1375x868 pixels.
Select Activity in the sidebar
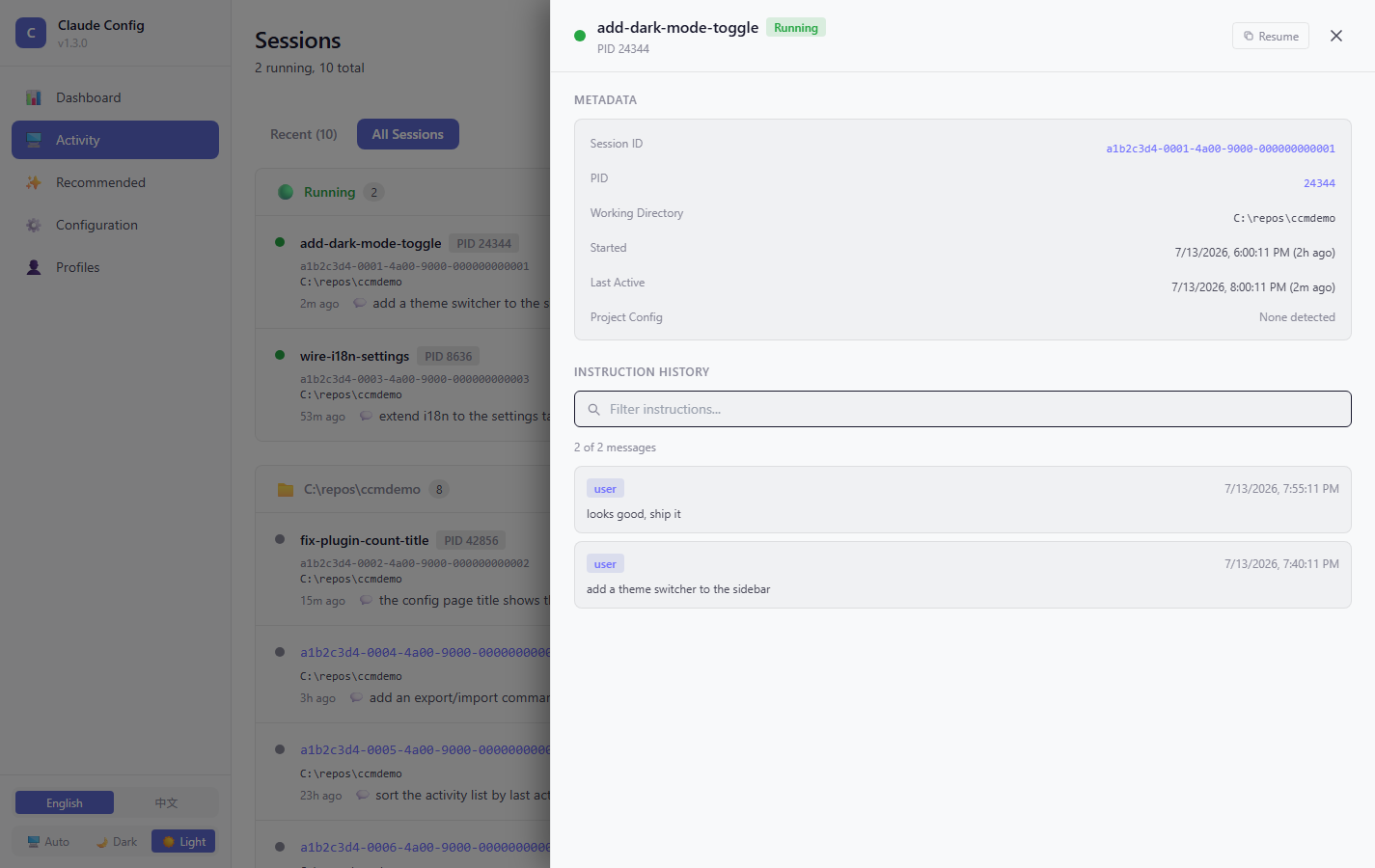[115, 140]
